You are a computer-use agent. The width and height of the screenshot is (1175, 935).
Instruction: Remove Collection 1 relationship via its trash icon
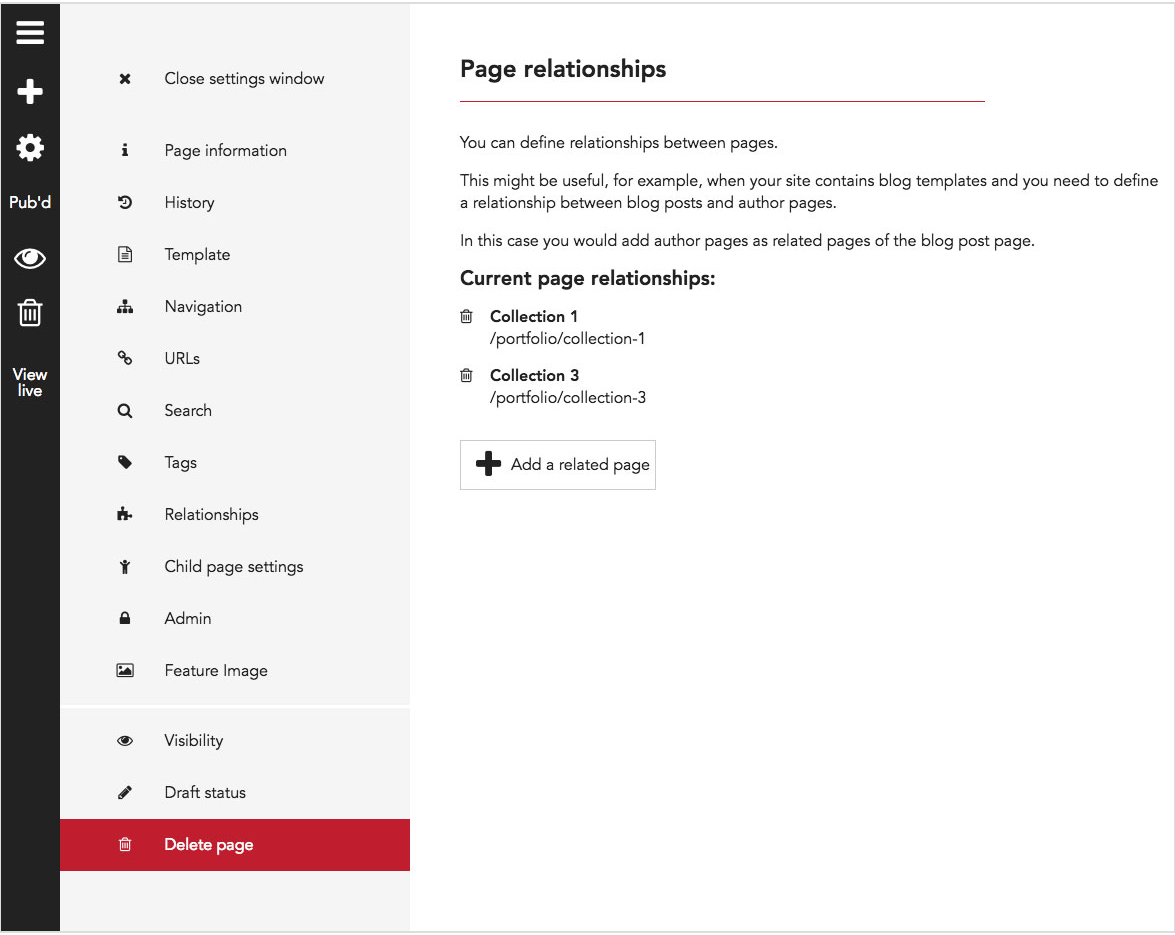tap(466, 316)
